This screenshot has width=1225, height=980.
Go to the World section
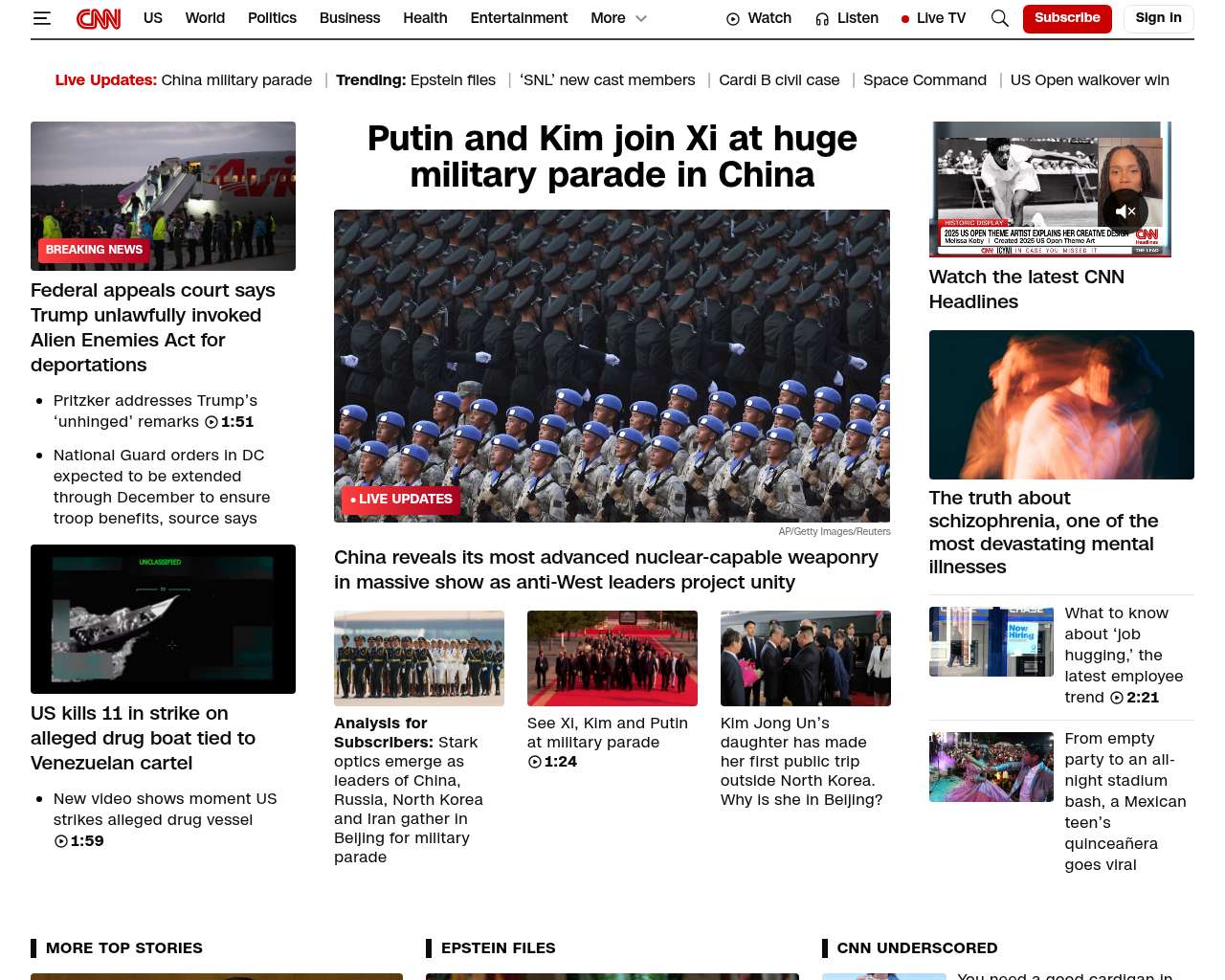tap(205, 18)
